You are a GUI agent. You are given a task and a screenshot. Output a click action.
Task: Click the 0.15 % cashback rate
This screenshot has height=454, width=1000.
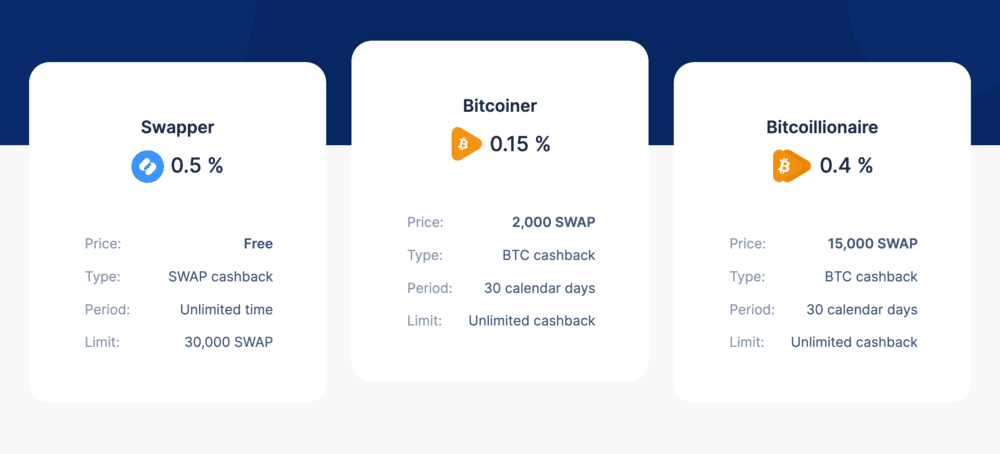click(520, 144)
